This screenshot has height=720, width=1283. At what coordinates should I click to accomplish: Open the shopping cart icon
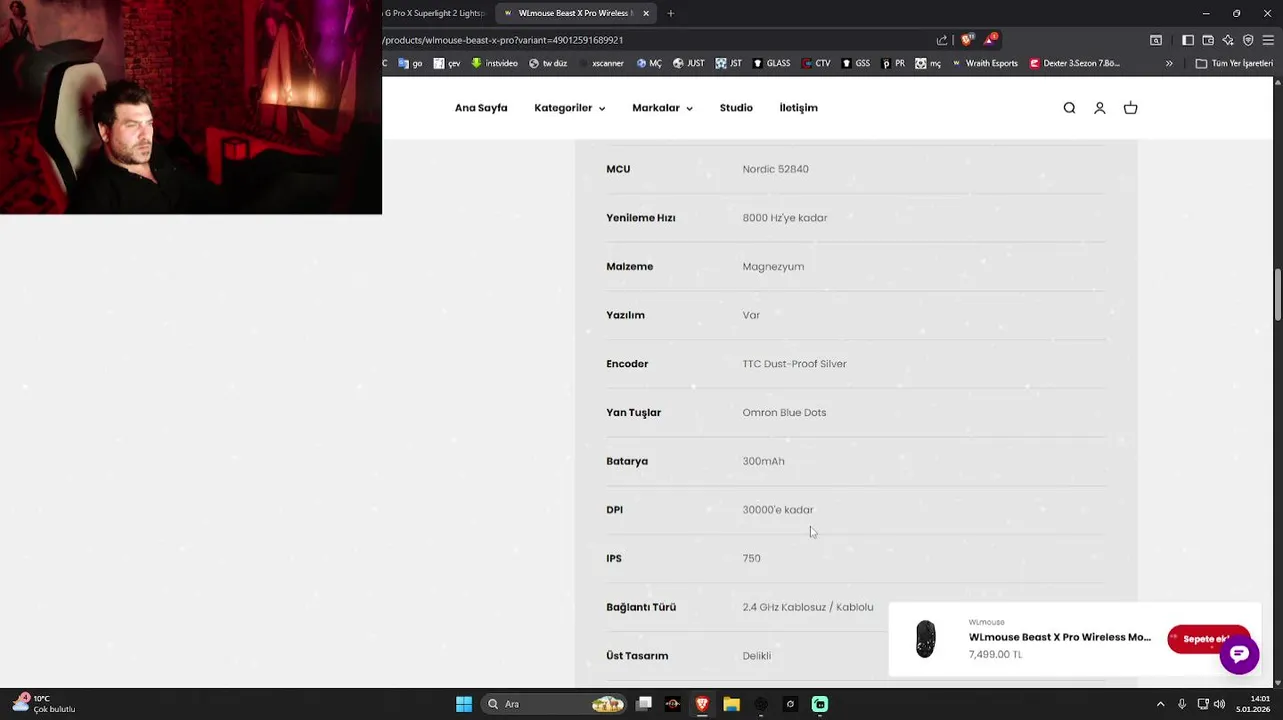click(x=1130, y=108)
